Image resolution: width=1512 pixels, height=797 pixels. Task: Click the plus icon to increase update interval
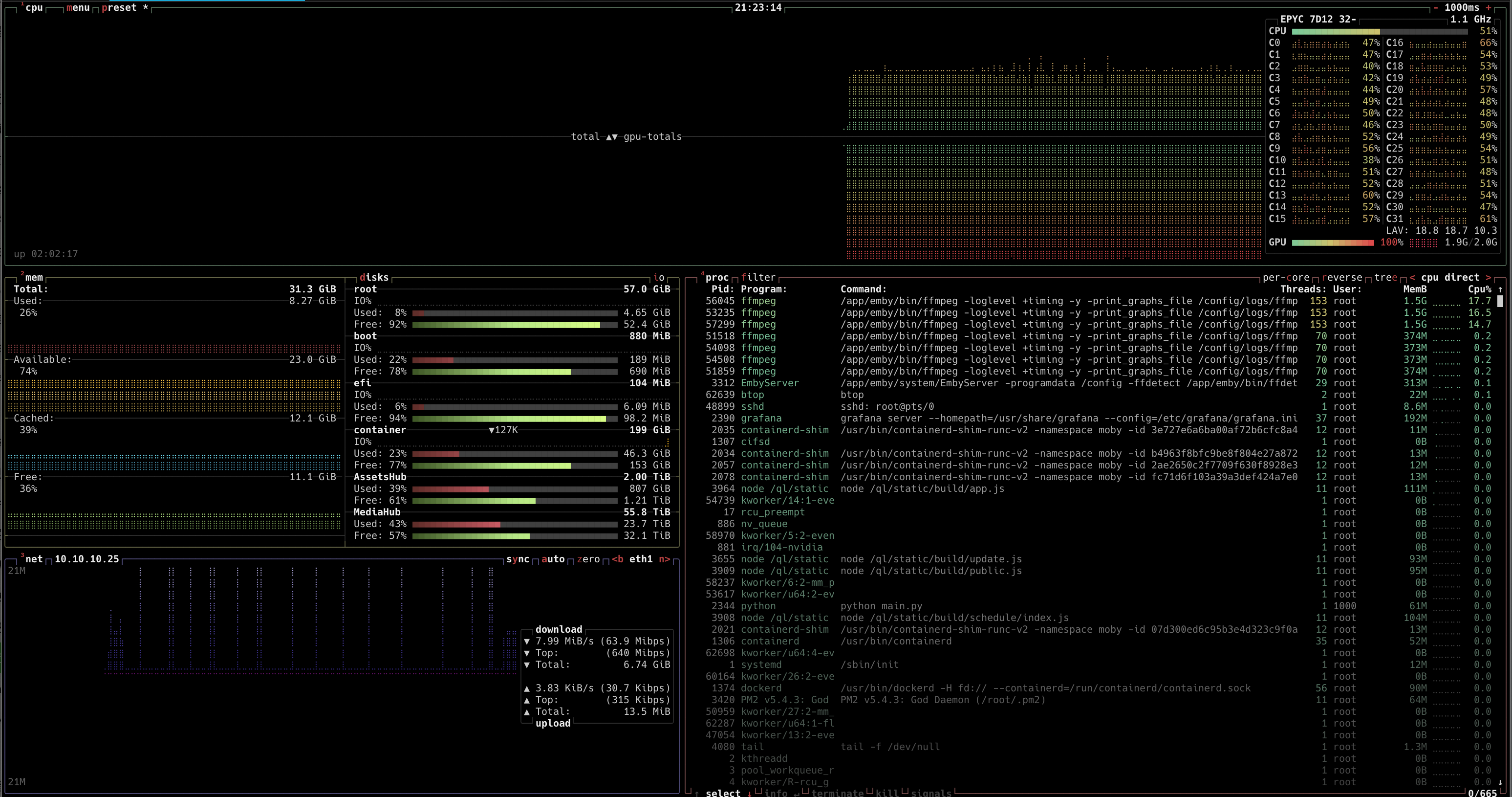pos(1490,8)
